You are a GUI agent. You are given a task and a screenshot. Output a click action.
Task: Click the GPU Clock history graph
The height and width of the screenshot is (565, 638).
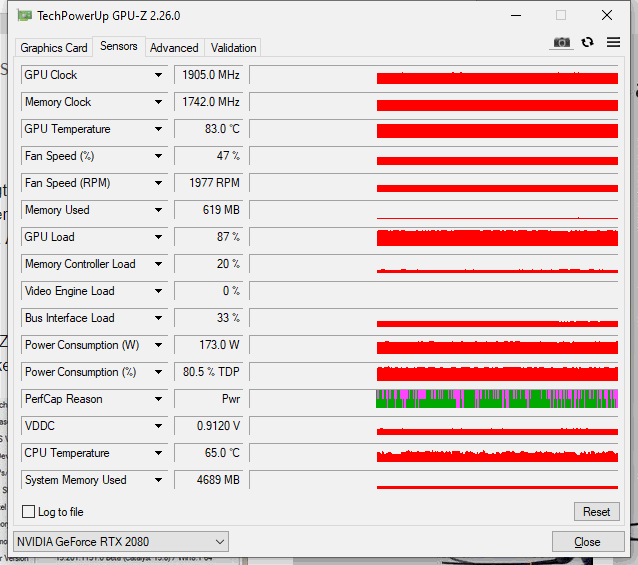(x=434, y=75)
